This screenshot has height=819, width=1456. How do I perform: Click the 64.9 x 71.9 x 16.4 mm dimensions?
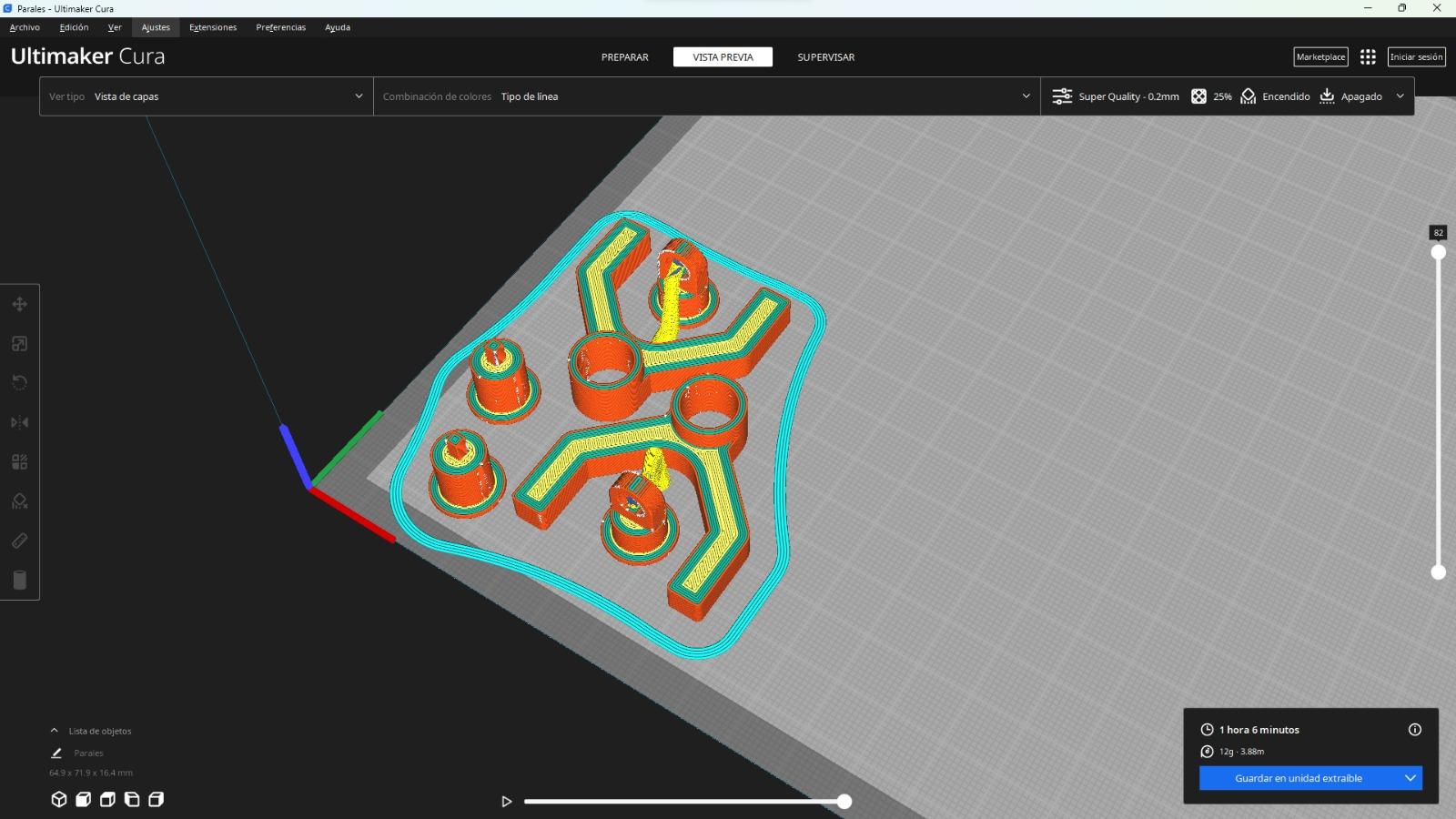91,773
